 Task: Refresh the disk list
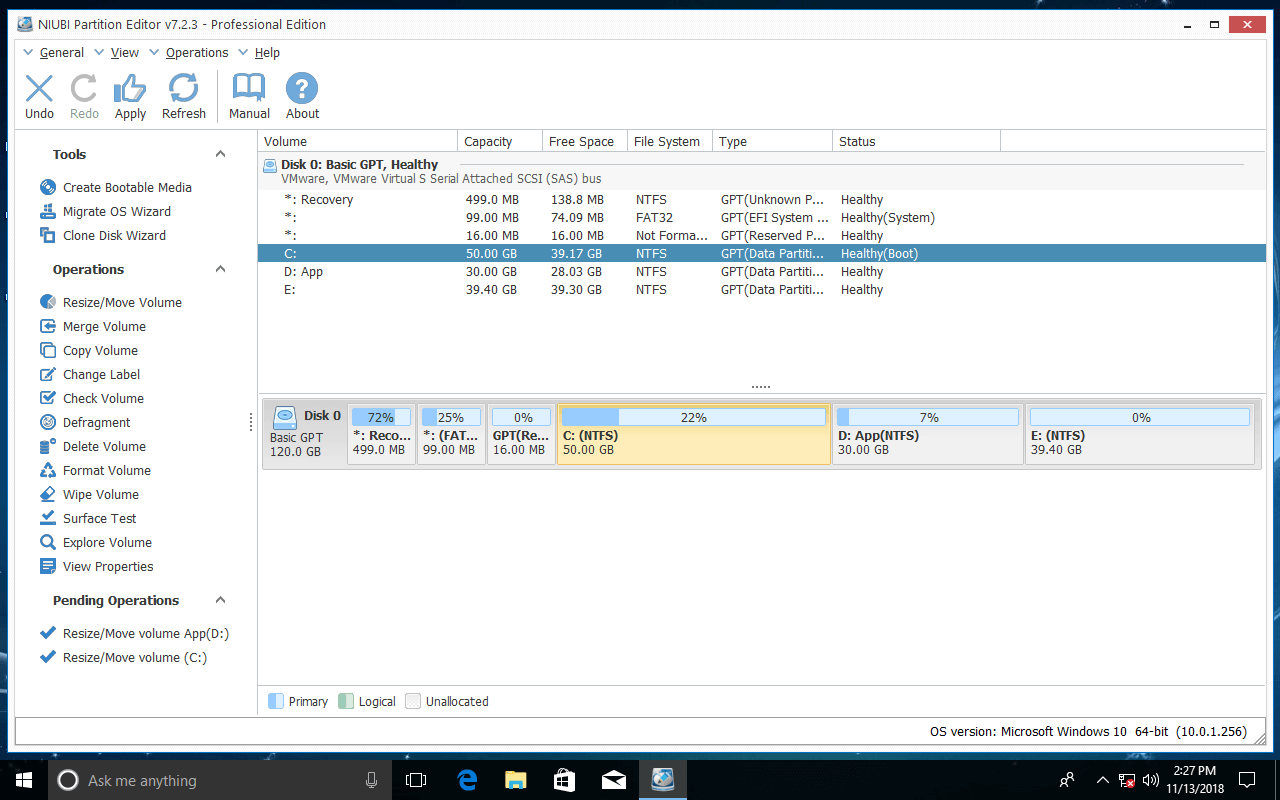pyautogui.click(x=184, y=97)
